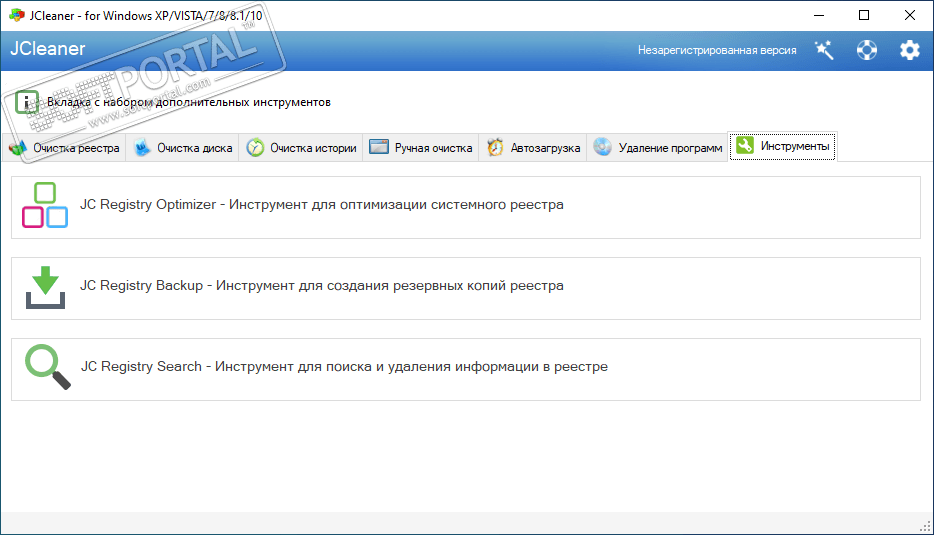This screenshot has width=934, height=535.
Task: Click the JC Registry Search magnifier icon
Action: (48, 367)
